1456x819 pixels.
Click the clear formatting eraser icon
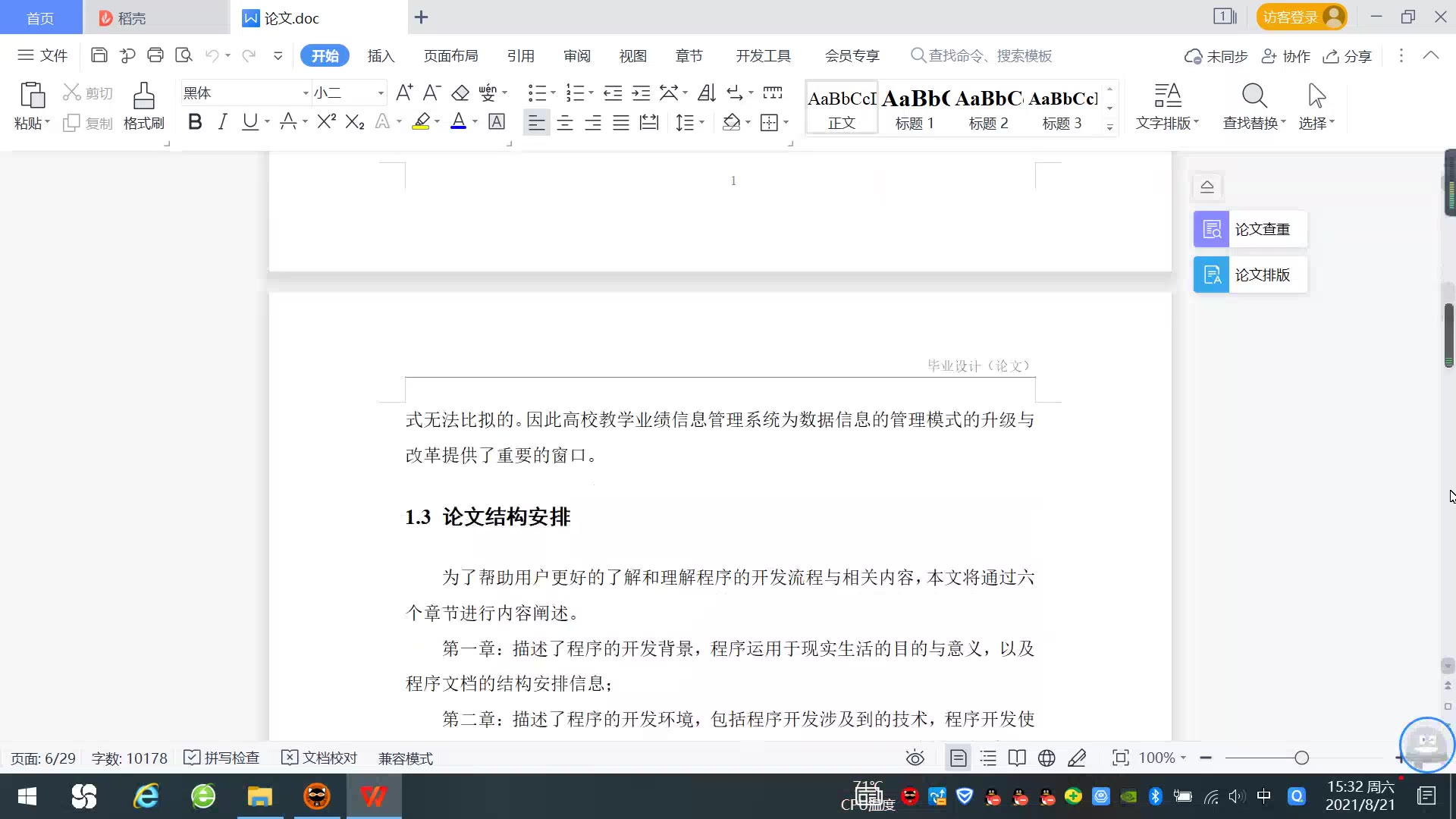[460, 93]
